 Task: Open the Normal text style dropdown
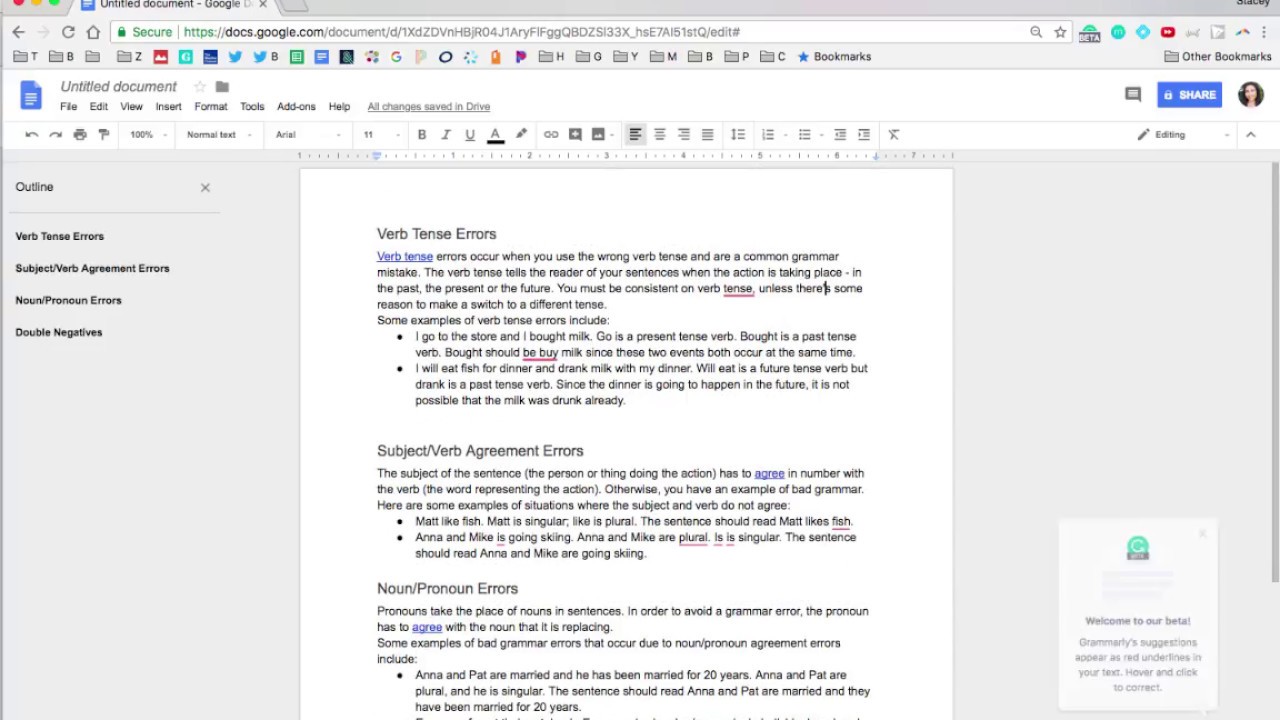click(218, 135)
